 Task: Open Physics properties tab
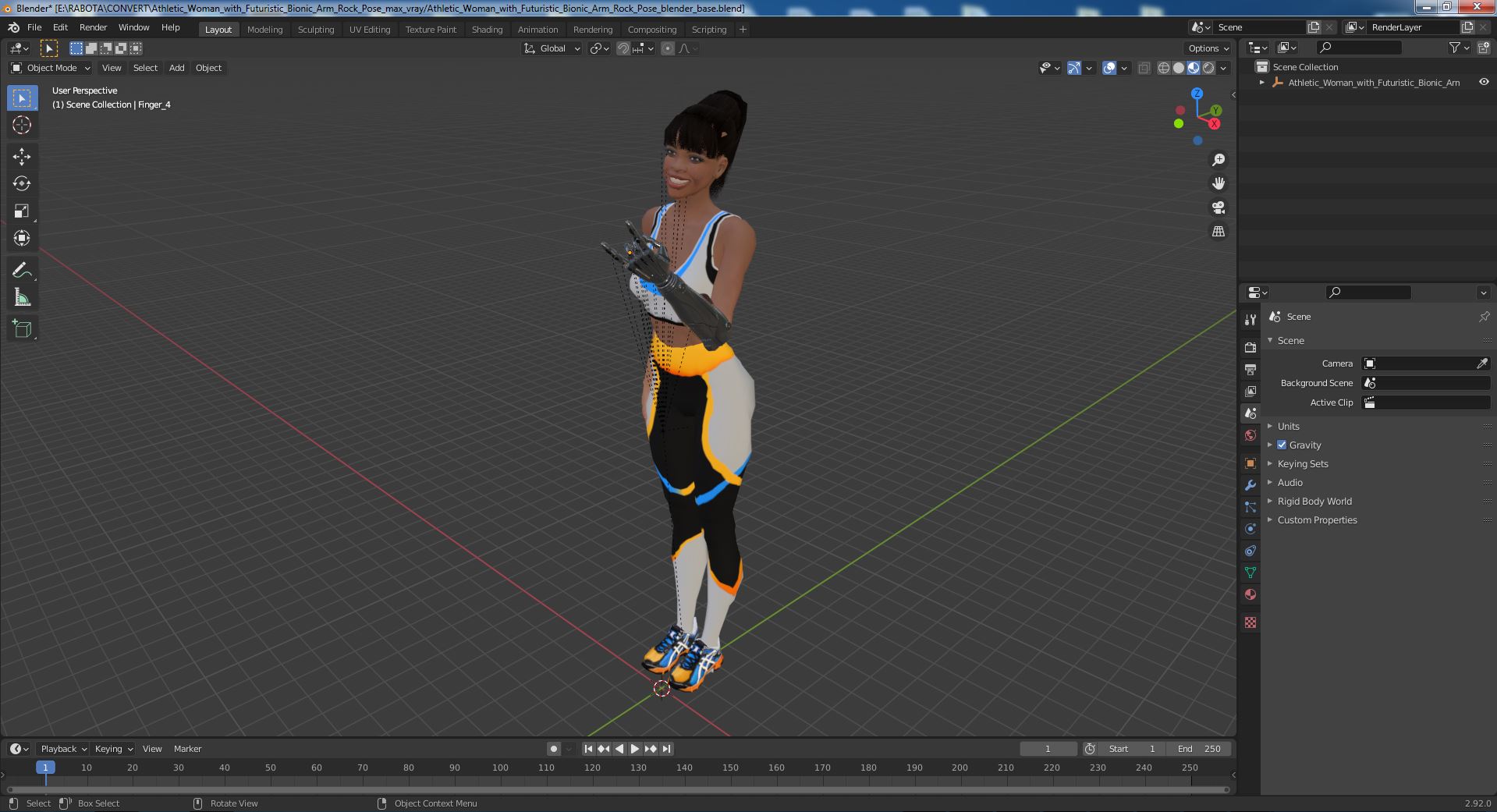(x=1250, y=529)
